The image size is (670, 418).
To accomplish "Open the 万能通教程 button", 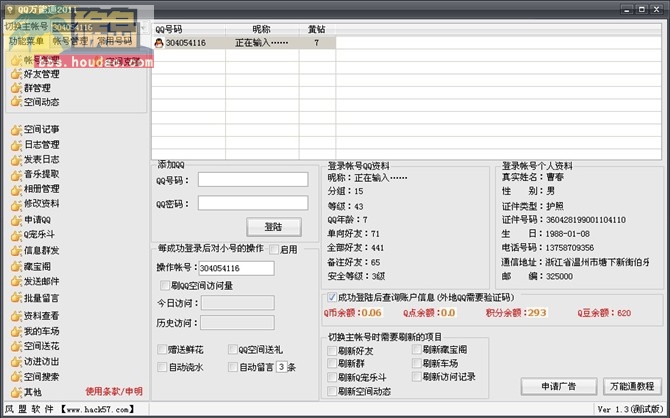I will (x=632, y=386).
